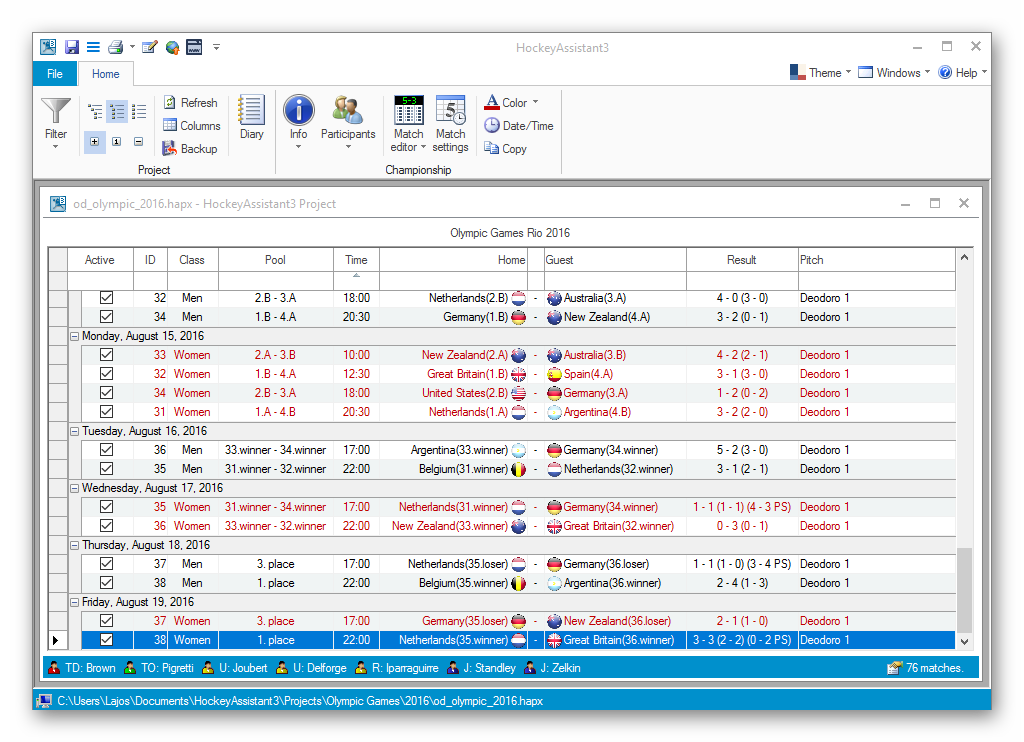Collapse the Tuesday, August 16, 2016 group
The image size is (1024, 742).
click(74, 431)
